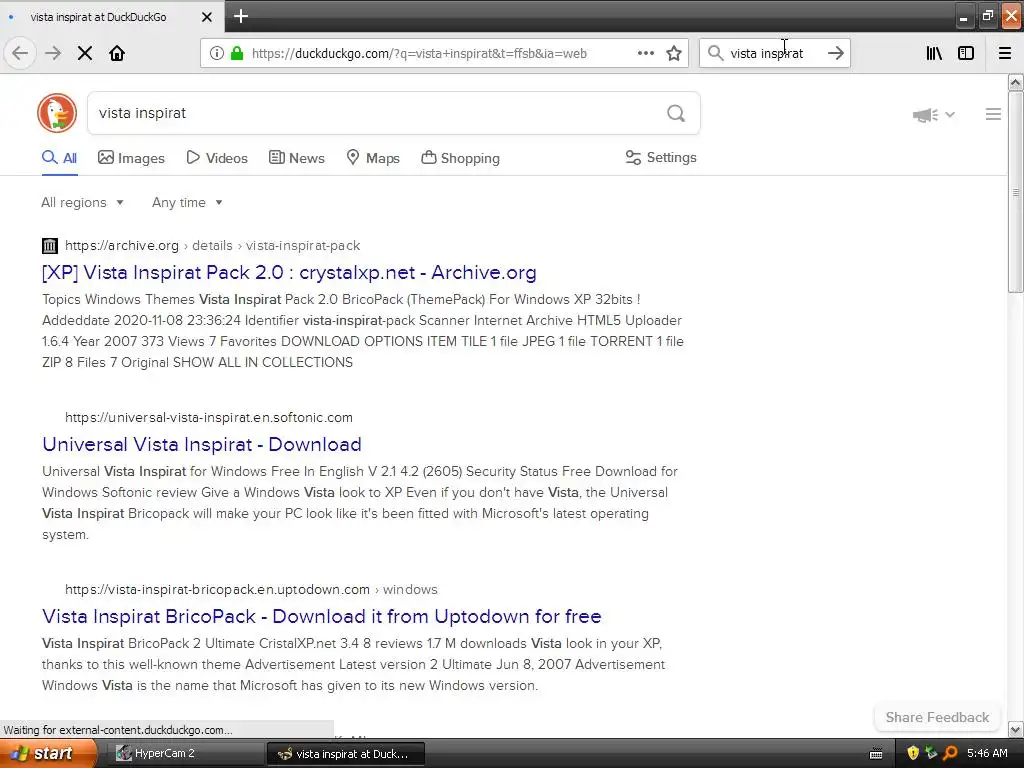The image size is (1024, 768).
Task: Show site information icon in the address bar
Action: click(x=217, y=53)
